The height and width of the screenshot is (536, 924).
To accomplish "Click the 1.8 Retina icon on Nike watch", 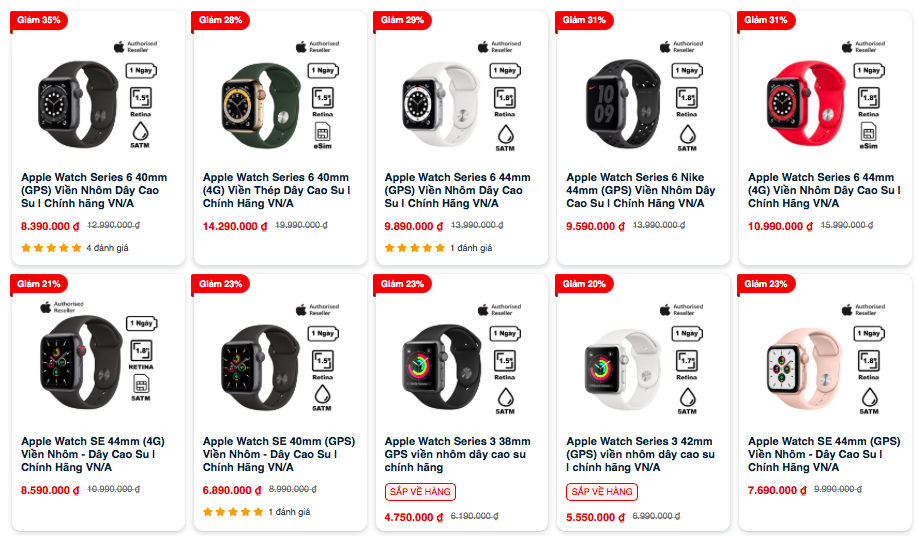I will (687, 102).
